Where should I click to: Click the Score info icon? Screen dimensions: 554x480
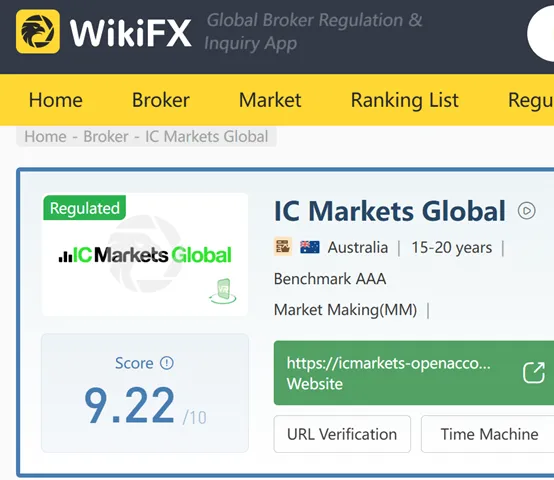[x=167, y=363]
